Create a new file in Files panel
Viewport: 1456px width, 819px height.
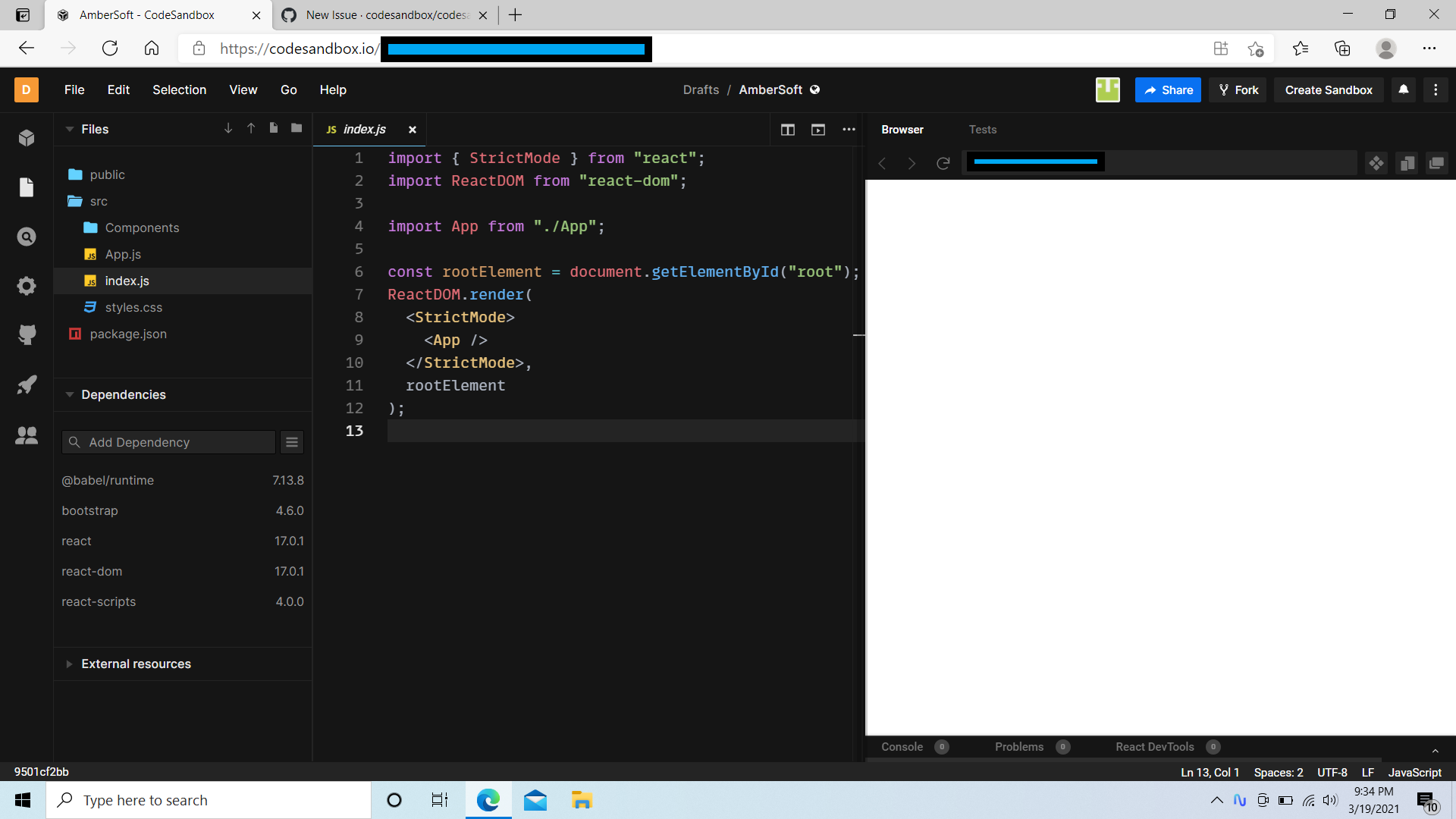click(x=274, y=128)
